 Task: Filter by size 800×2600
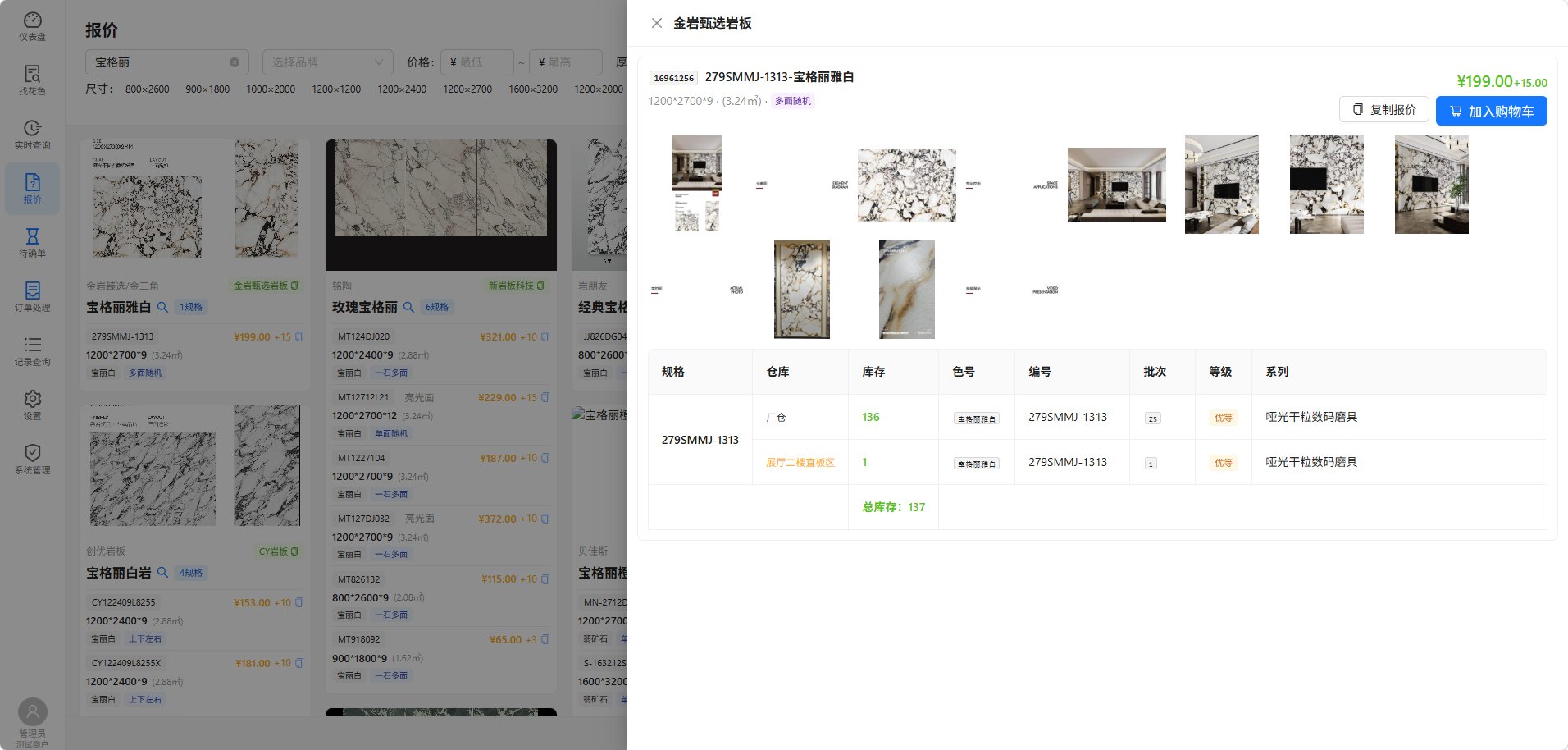[x=148, y=89]
